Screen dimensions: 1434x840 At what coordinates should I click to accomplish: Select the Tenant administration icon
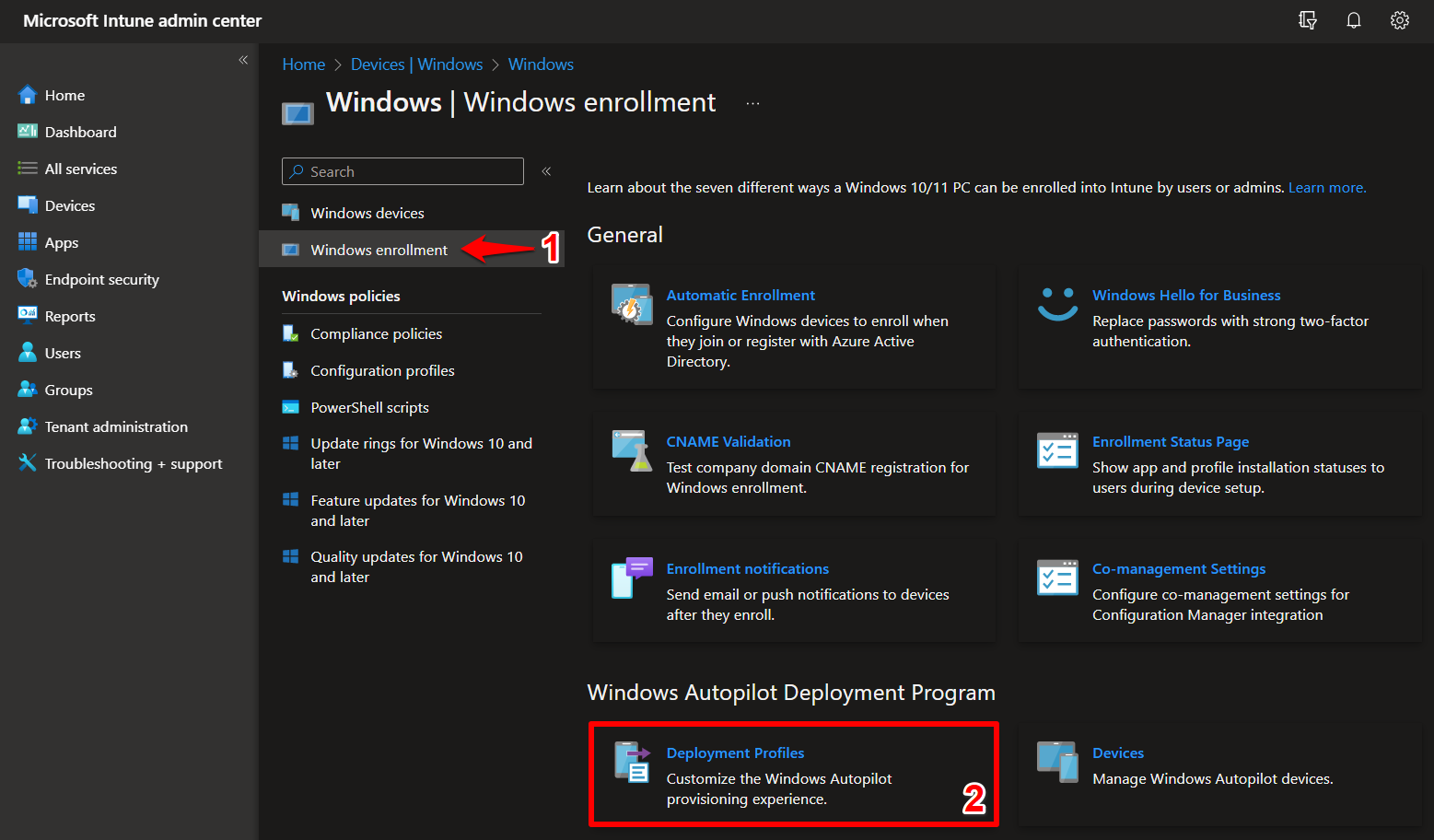point(27,426)
